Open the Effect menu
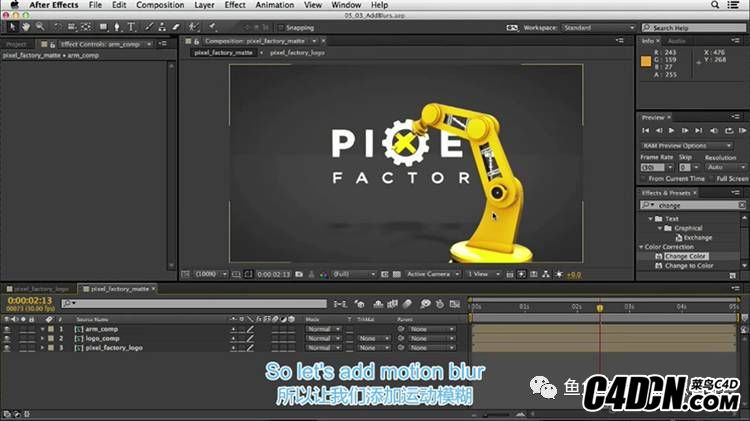 coord(235,5)
